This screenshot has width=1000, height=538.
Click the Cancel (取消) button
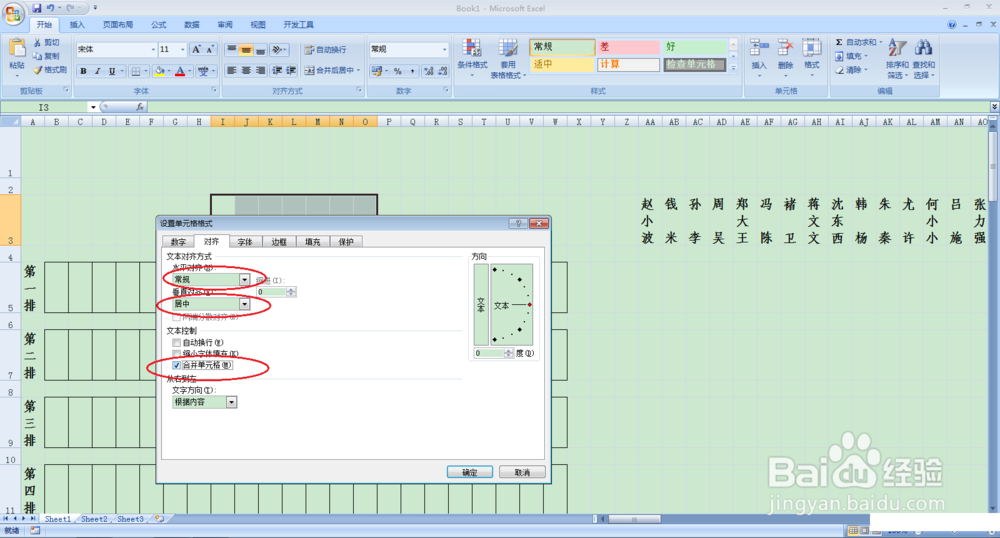click(522, 472)
